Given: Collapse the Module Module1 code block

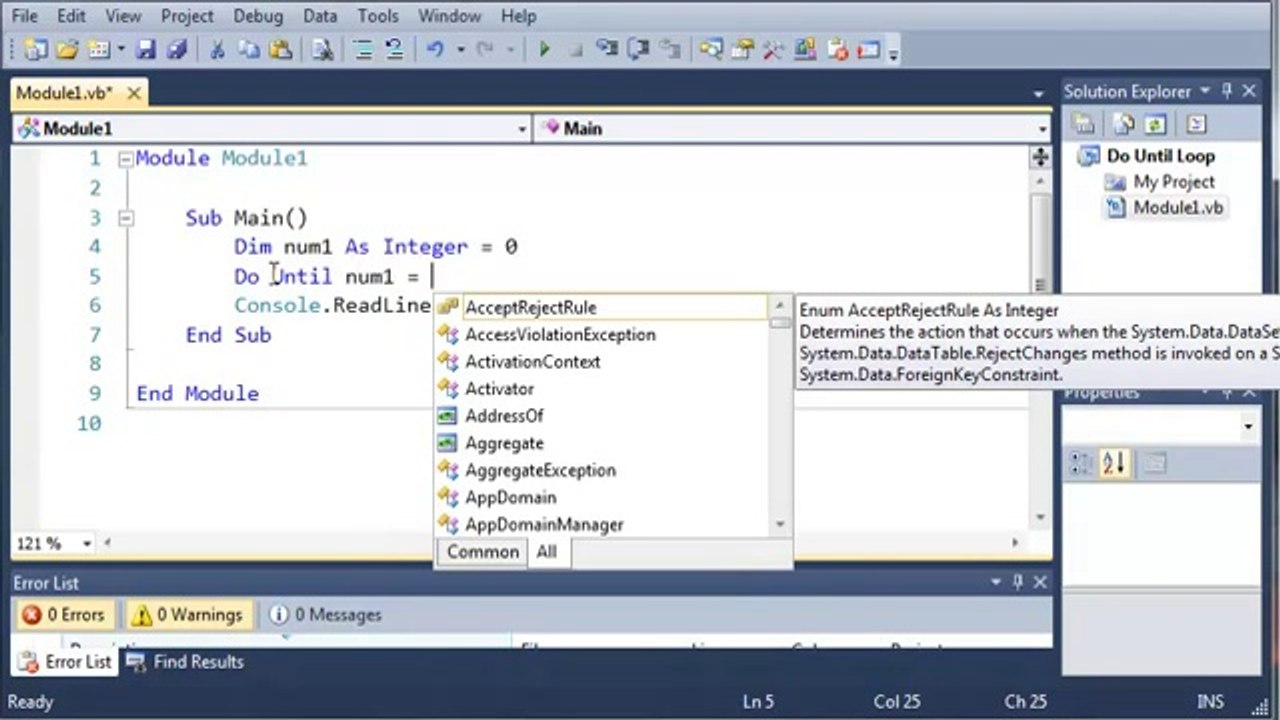Looking at the screenshot, I should (x=125, y=159).
